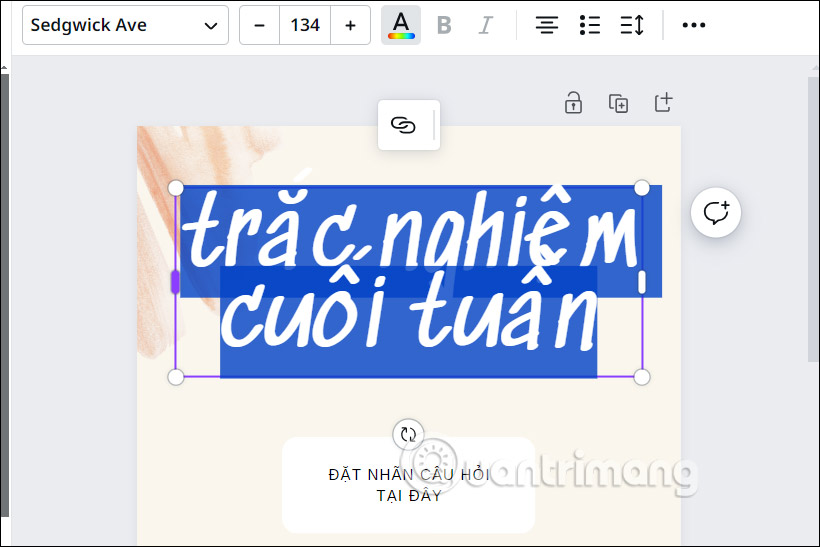Image resolution: width=820 pixels, height=547 pixels.
Task: Click bottom-right resize handle of text box
Action: click(642, 377)
